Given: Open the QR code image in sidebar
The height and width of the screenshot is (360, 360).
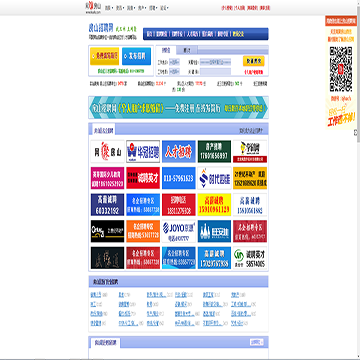Looking at the screenshot, I should click(x=341, y=69).
